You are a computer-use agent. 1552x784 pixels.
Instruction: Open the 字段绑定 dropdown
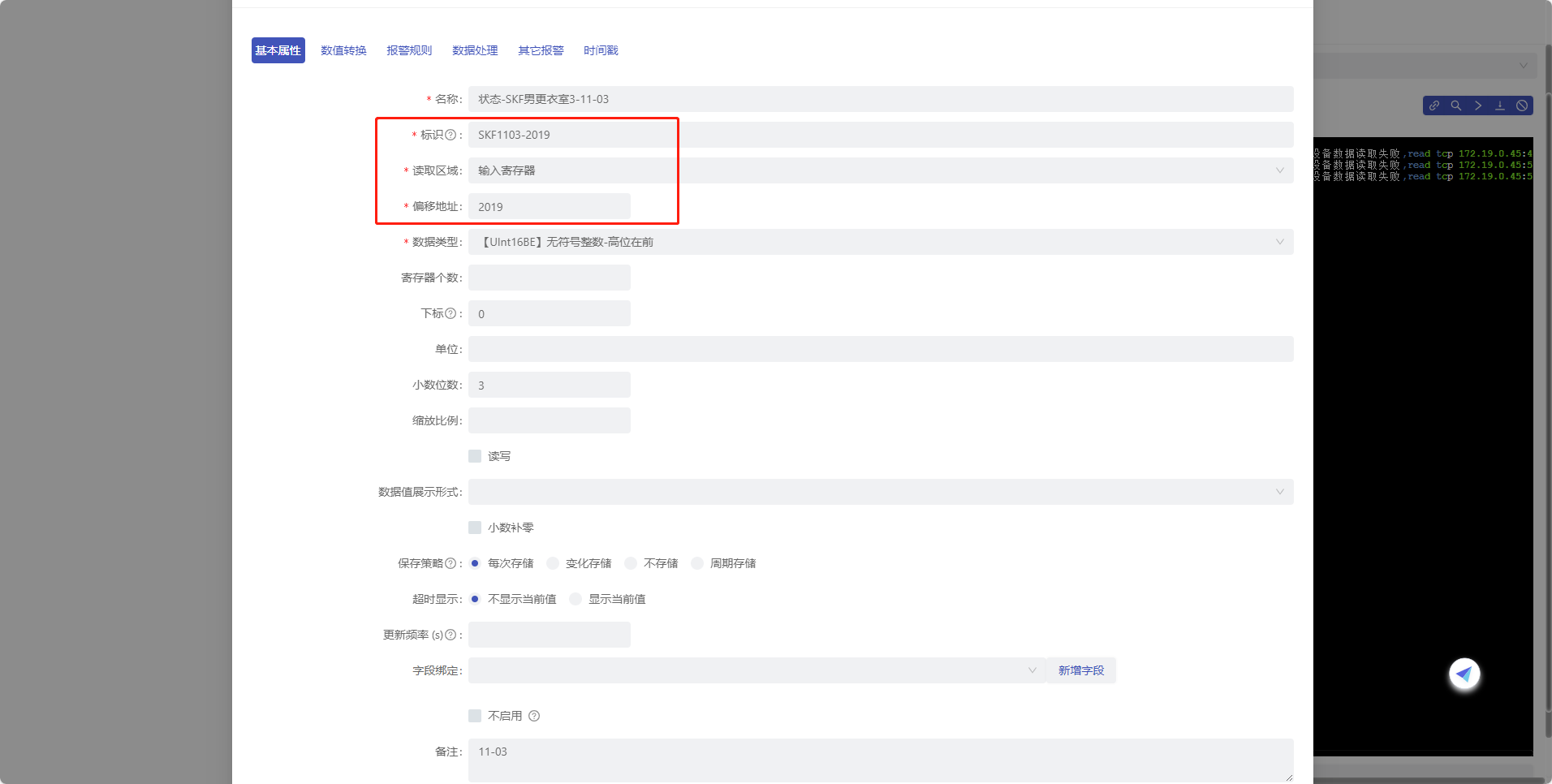click(757, 670)
